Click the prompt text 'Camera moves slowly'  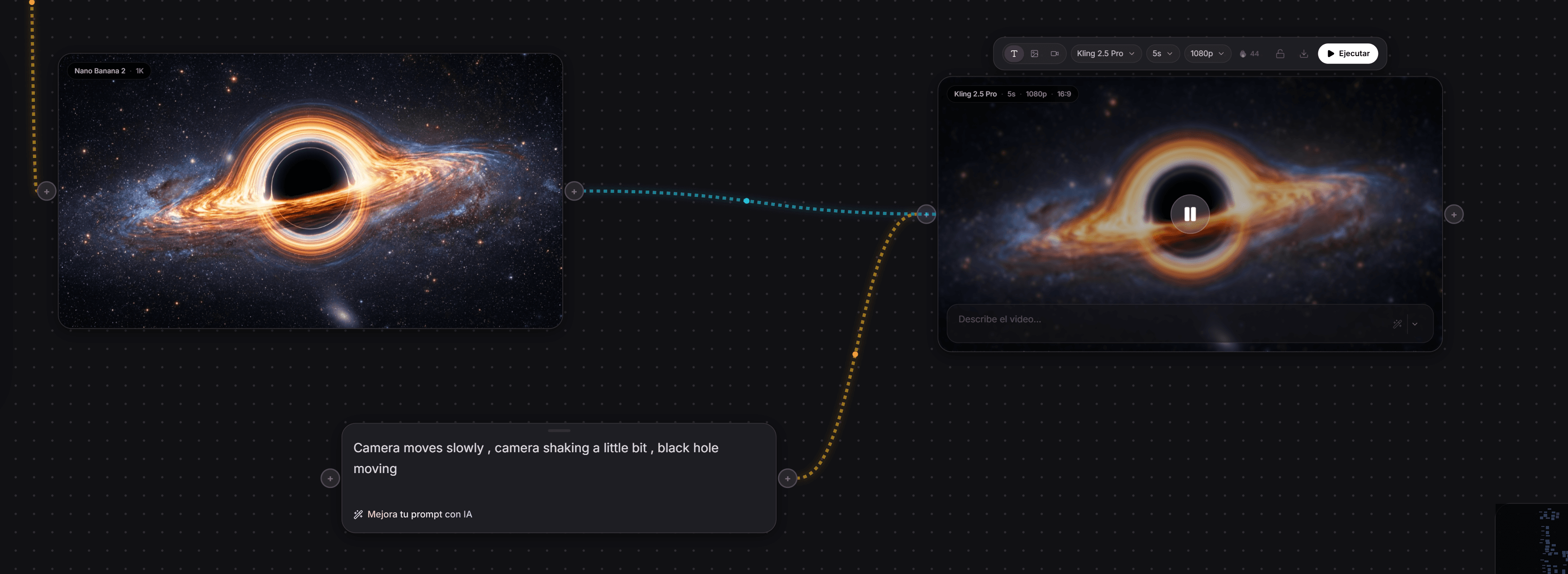(418, 448)
